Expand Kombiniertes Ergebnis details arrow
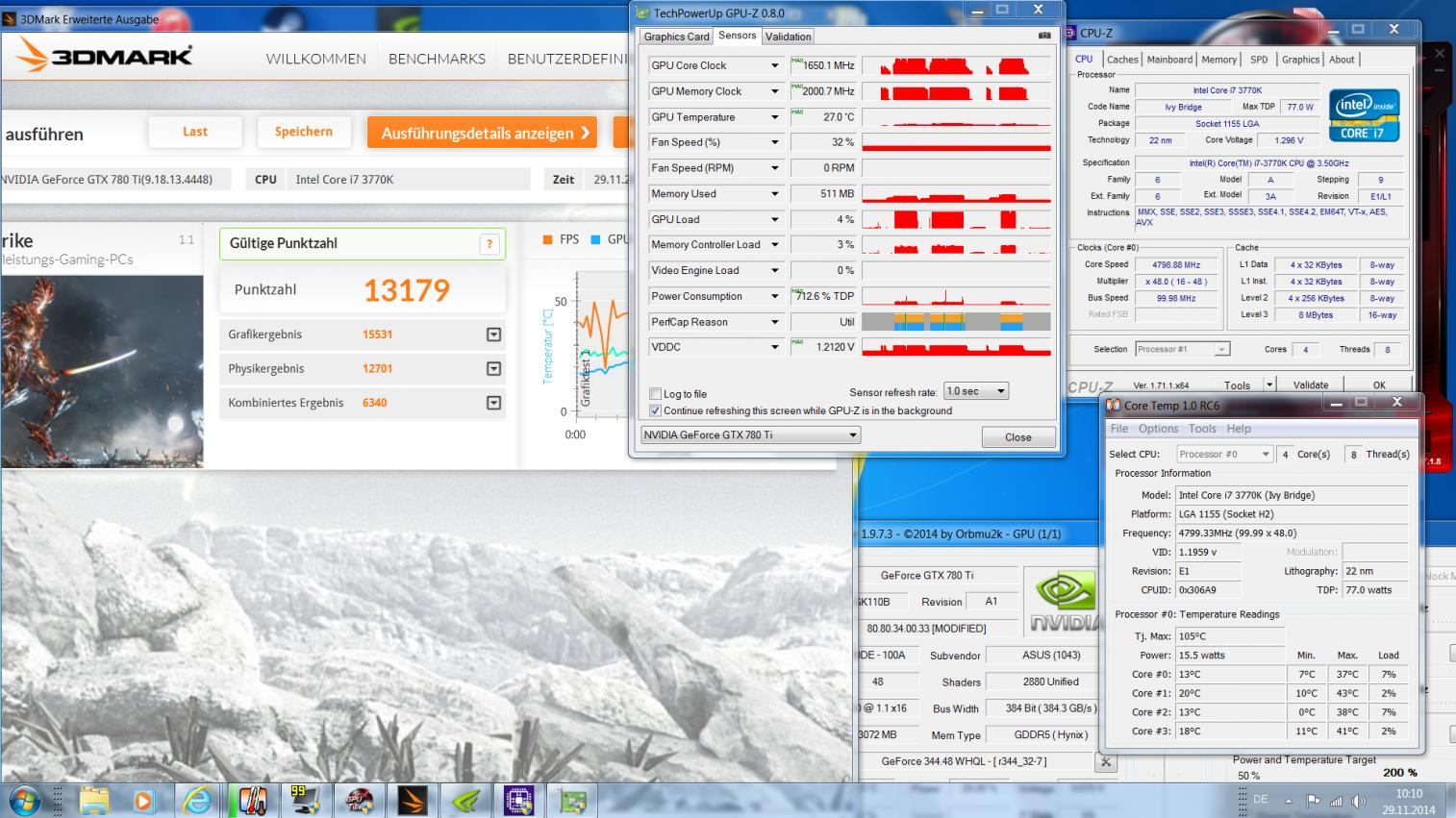 tap(493, 403)
